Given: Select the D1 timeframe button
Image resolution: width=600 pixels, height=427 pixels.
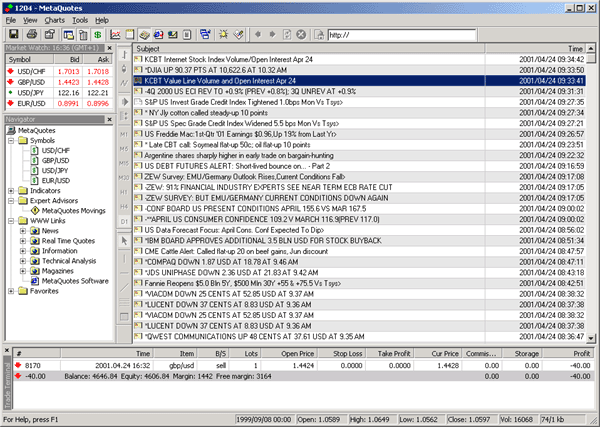Looking at the screenshot, I should tap(124, 221).
